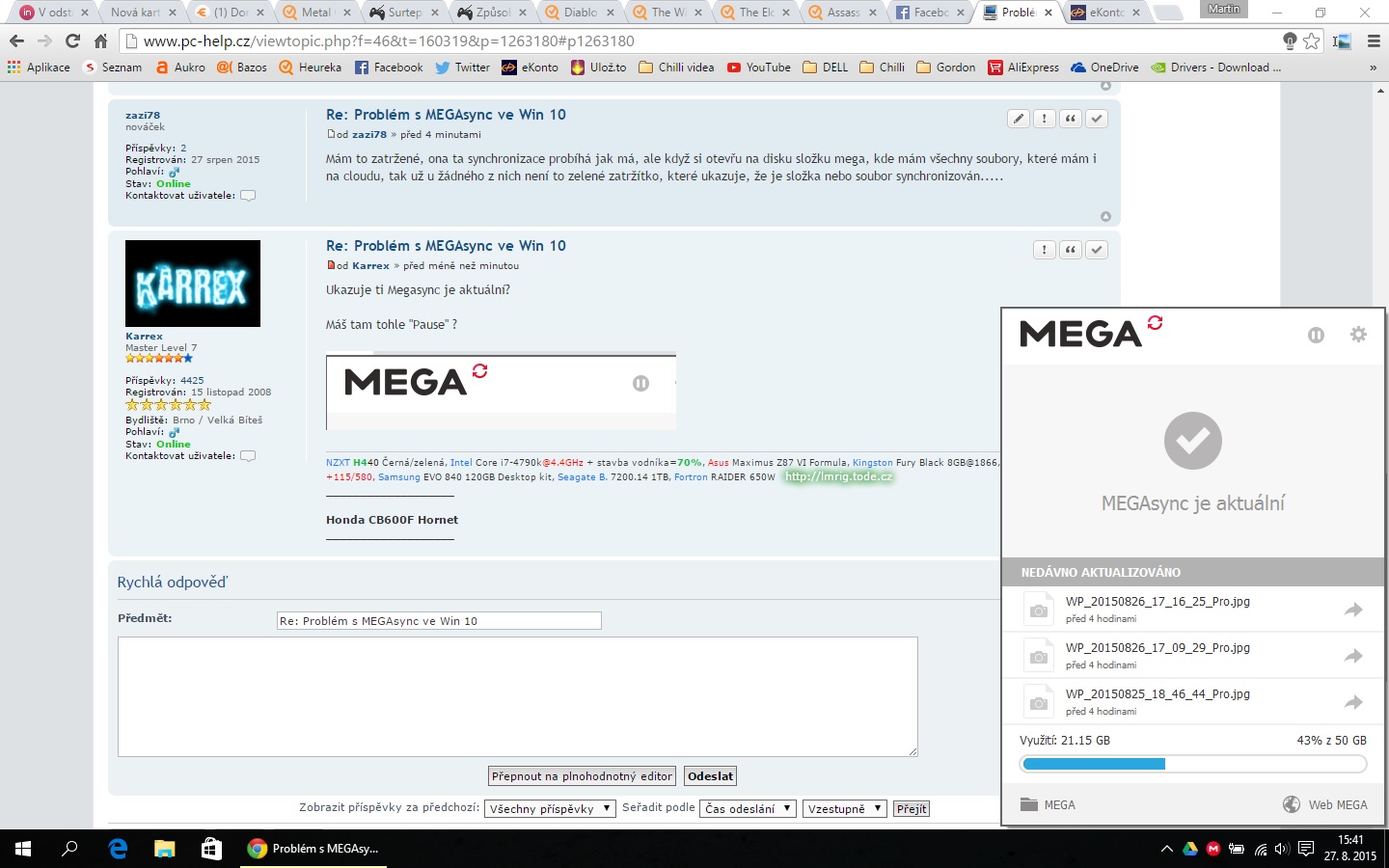1389x868 pixels.
Task: Show hidden tray icons with the chevron
Action: (x=1166, y=849)
